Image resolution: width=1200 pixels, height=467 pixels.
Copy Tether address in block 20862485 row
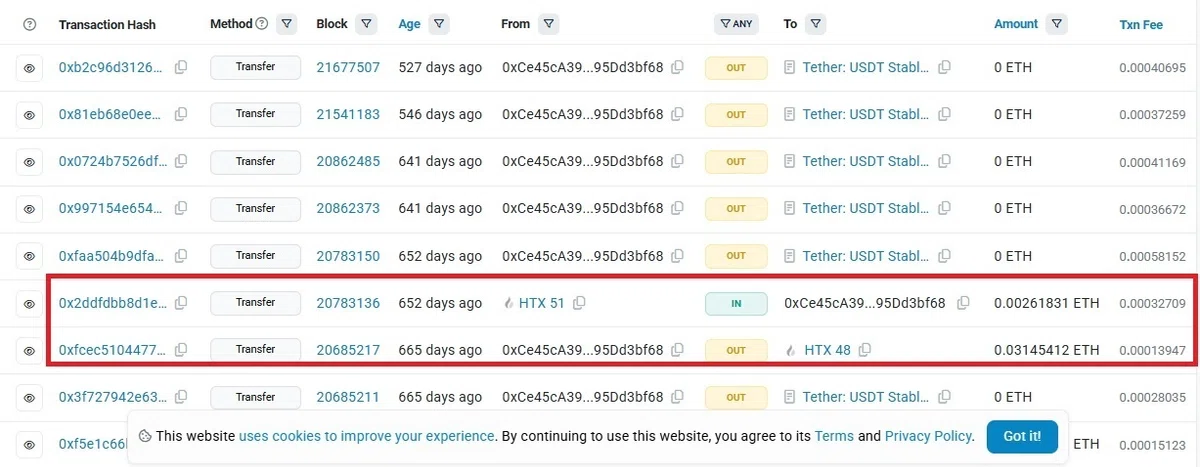coord(944,161)
